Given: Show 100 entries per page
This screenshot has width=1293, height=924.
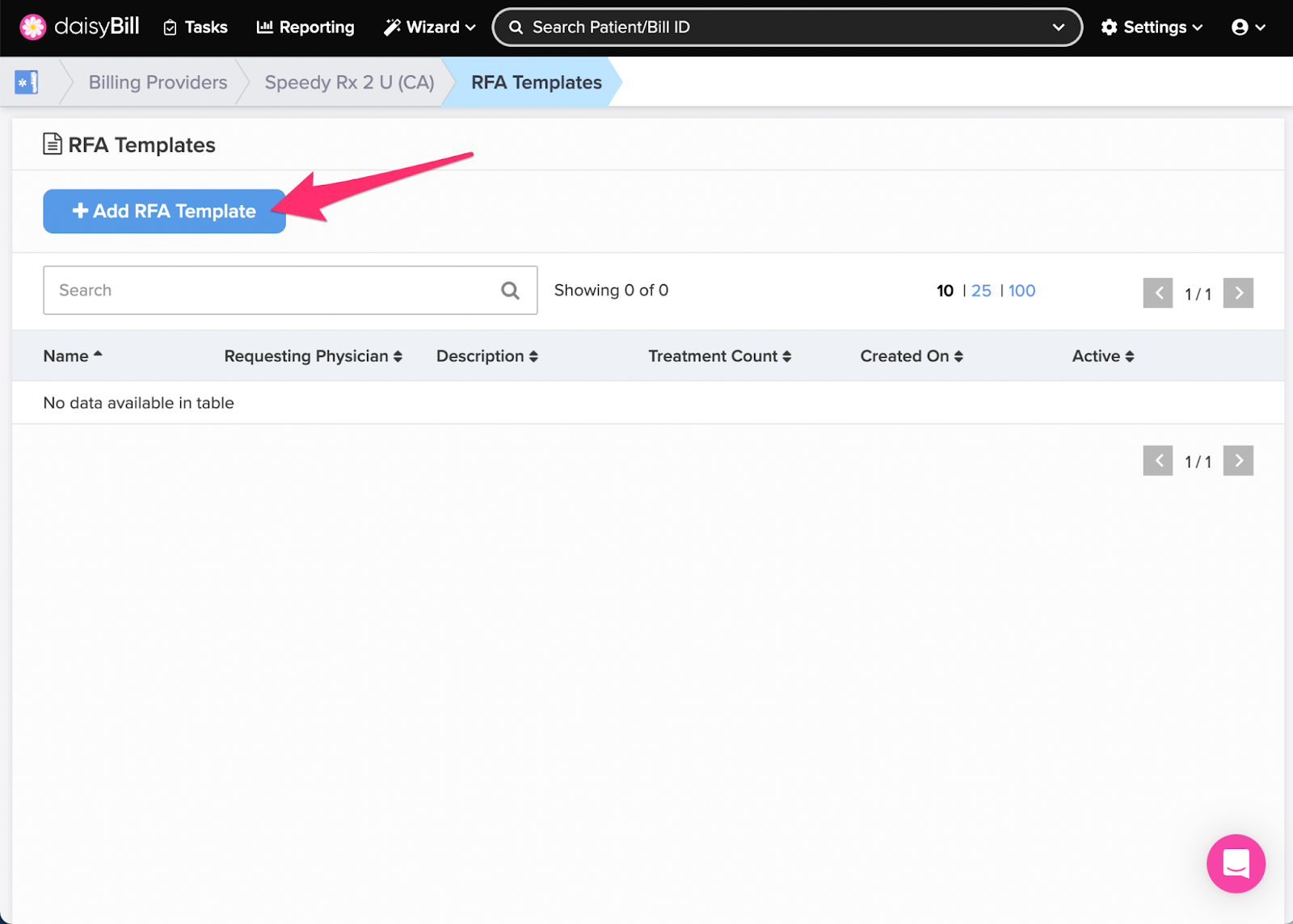Looking at the screenshot, I should (x=1021, y=291).
